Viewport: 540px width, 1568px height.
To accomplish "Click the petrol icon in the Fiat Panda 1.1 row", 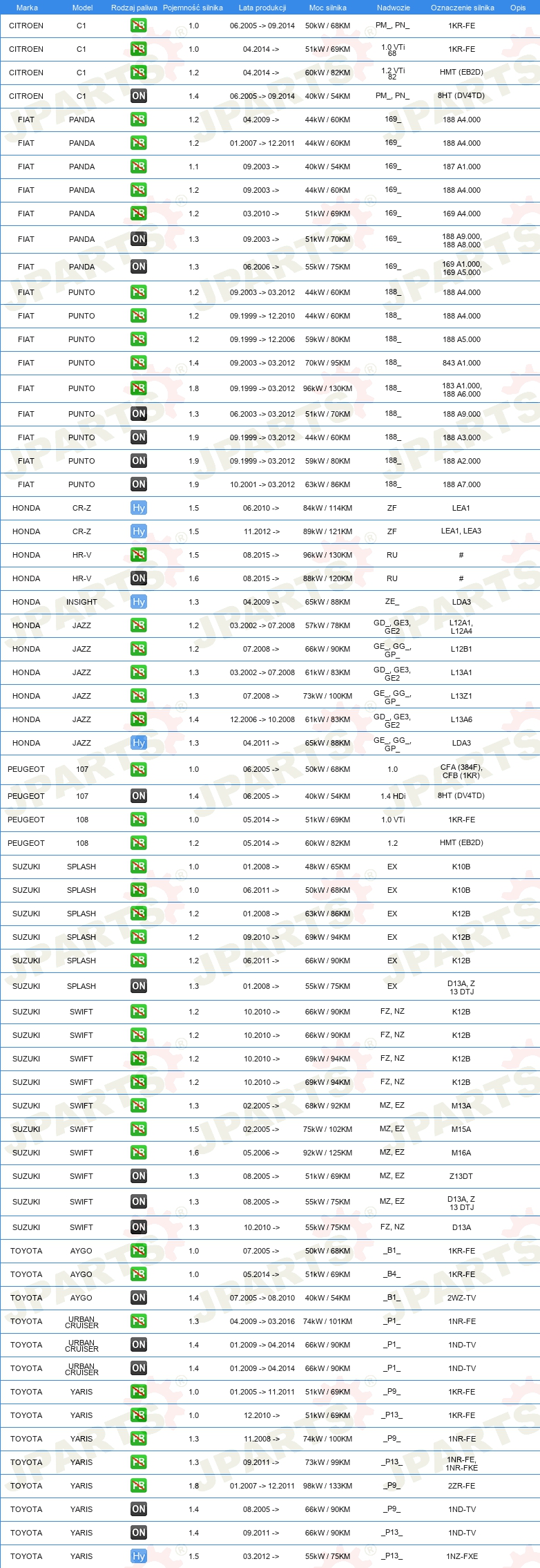I will coord(139,167).
